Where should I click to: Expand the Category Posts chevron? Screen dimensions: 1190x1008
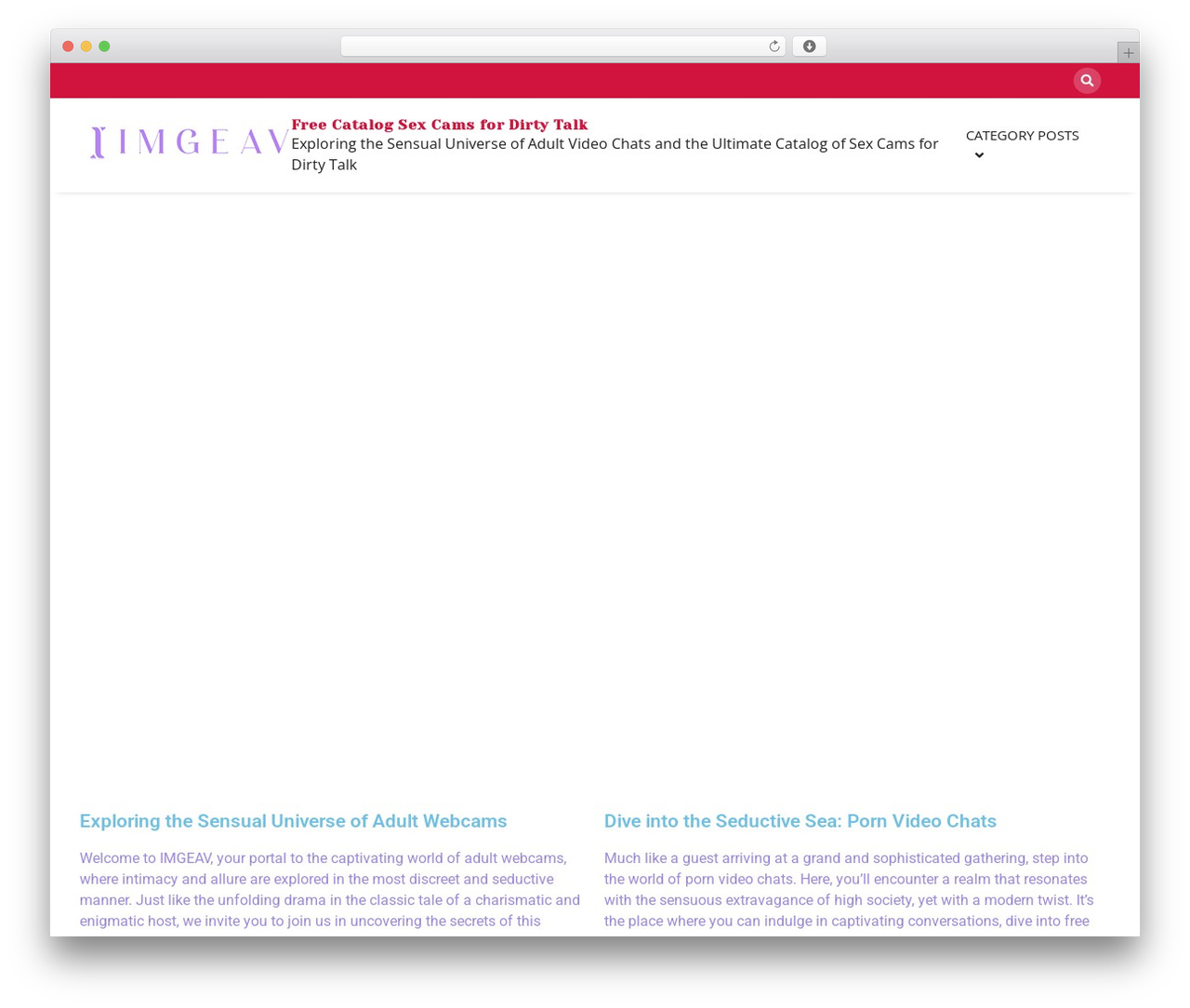pos(979,155)
